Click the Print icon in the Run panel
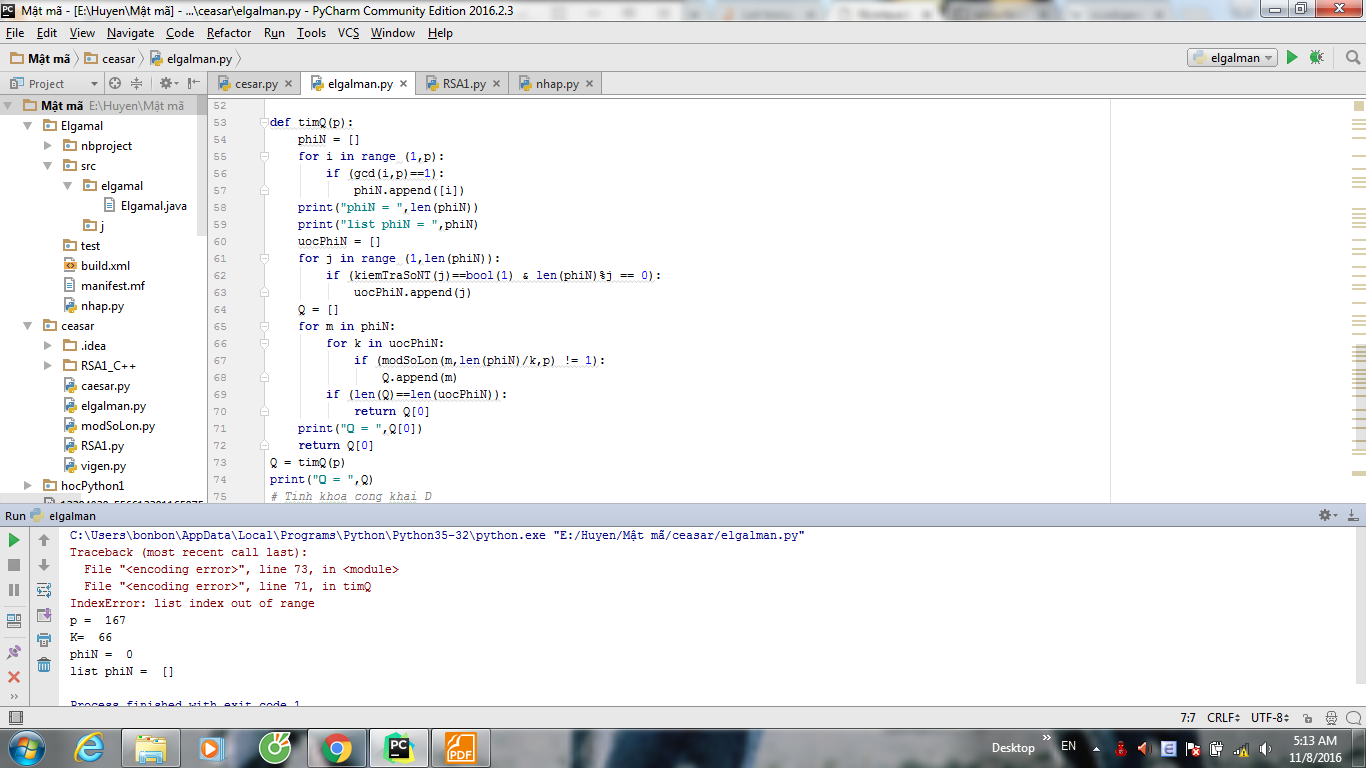Image resolution: width=1366 pixels, height=768 pixels. 44,640
